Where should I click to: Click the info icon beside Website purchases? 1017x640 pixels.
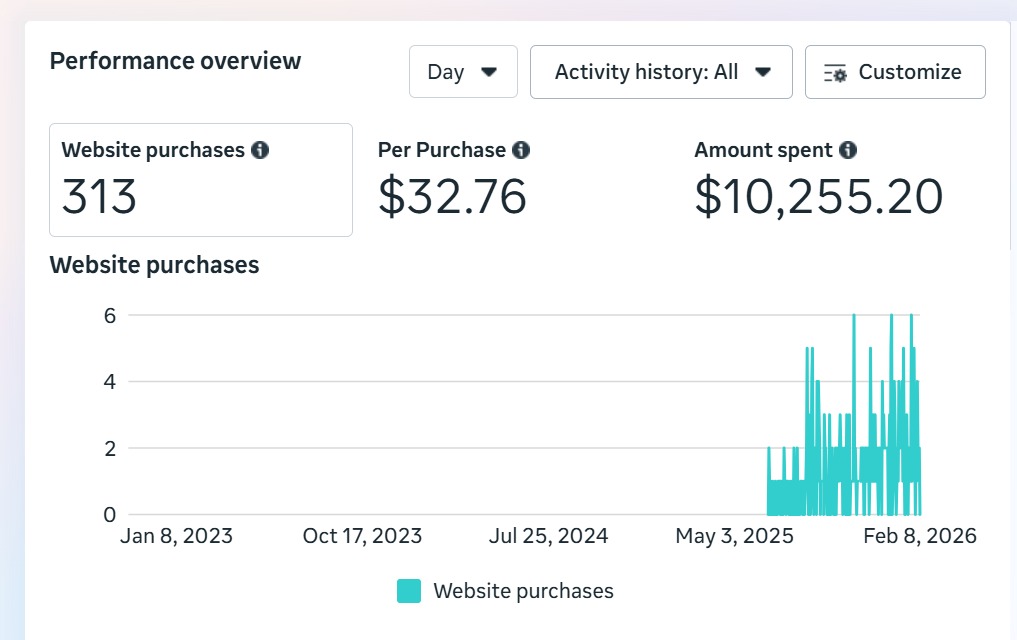click(260, 150)
